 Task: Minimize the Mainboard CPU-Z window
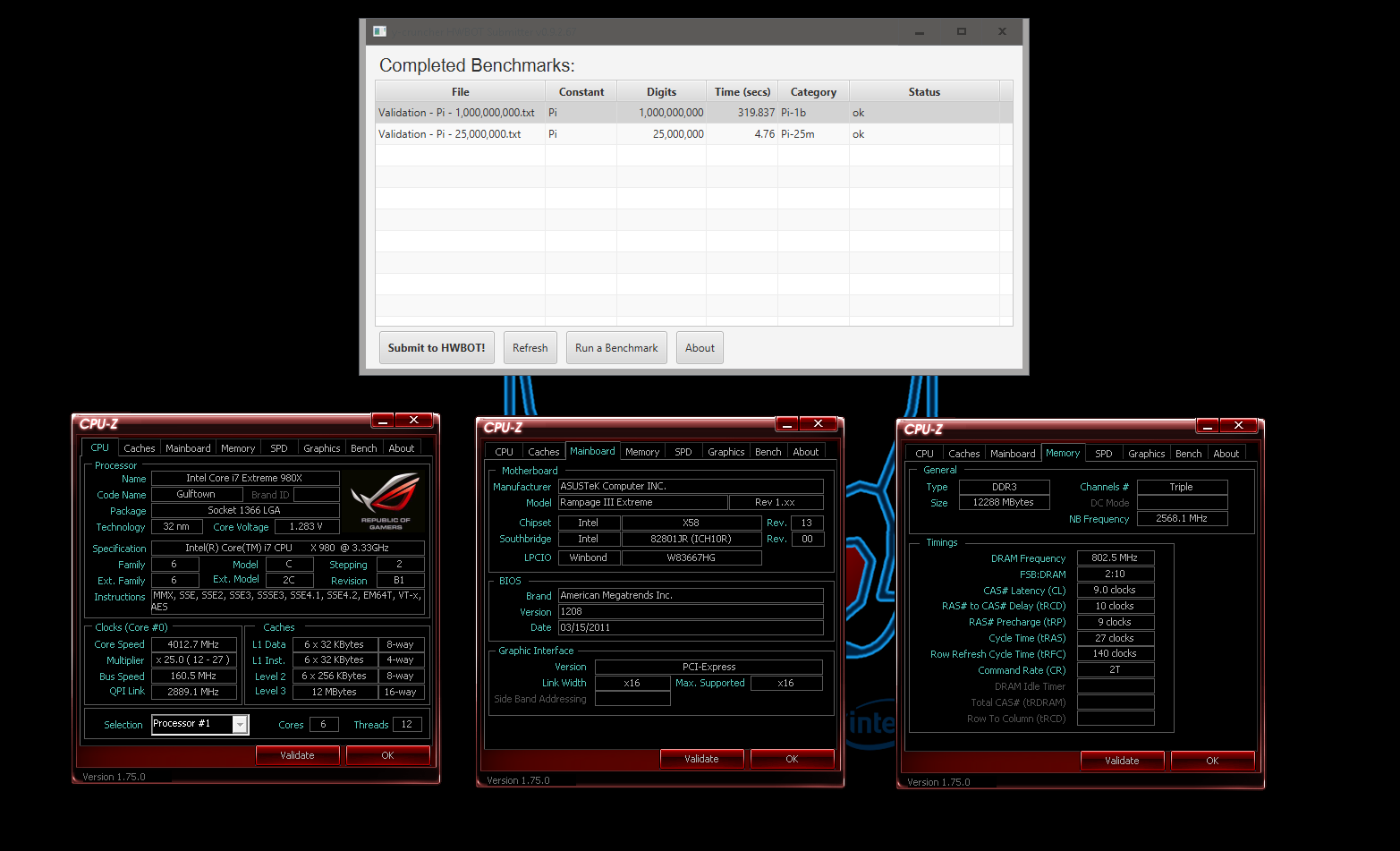(x=787, y=424)
